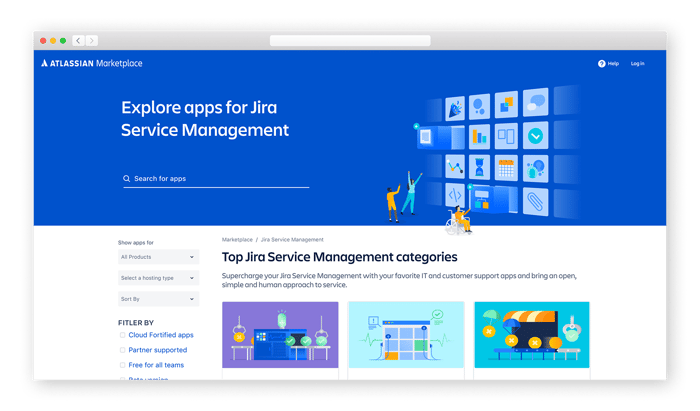Click the Marketplace breadcrumb link
This screenshot has width=700, height=411.
point(237,240)
